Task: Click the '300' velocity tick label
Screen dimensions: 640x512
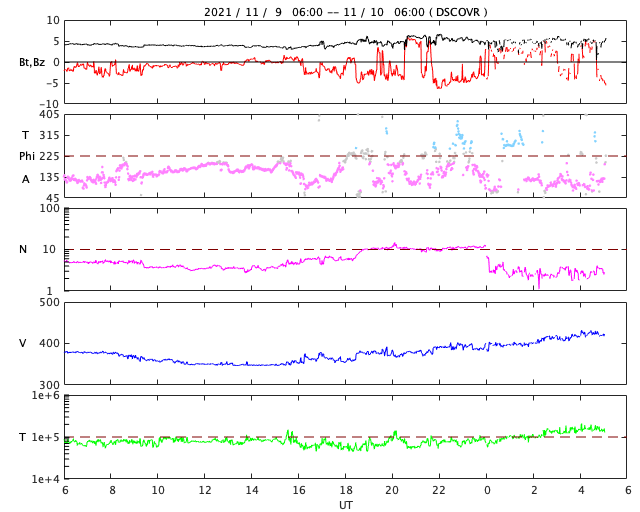Action: click(49, 385)
